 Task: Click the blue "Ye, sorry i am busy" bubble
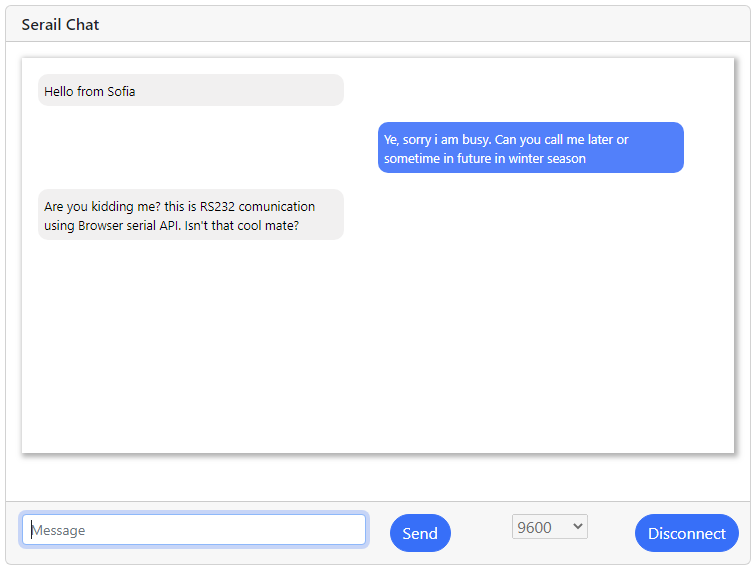(x=530, y=148)
